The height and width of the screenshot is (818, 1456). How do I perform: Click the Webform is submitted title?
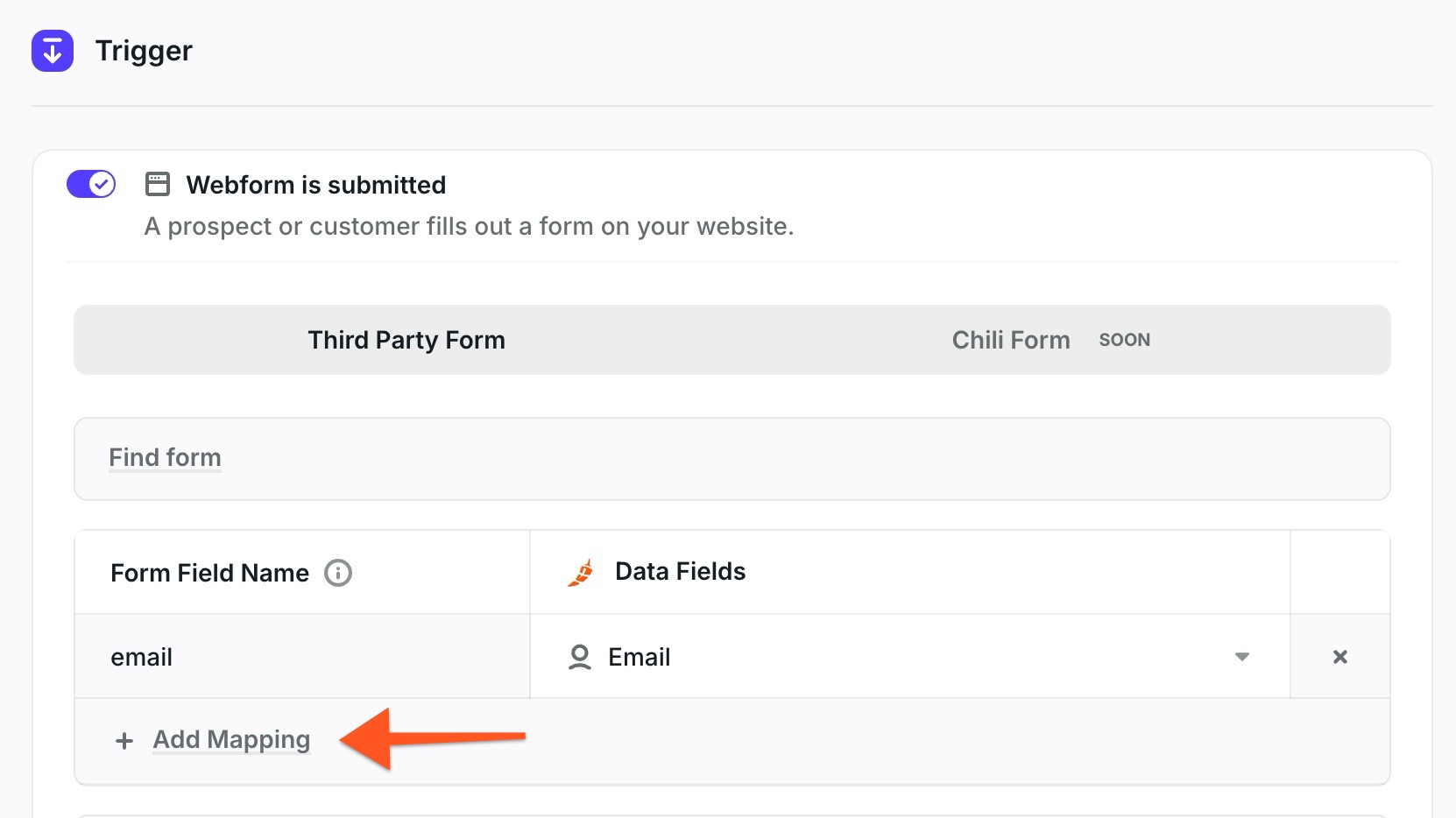316,185
